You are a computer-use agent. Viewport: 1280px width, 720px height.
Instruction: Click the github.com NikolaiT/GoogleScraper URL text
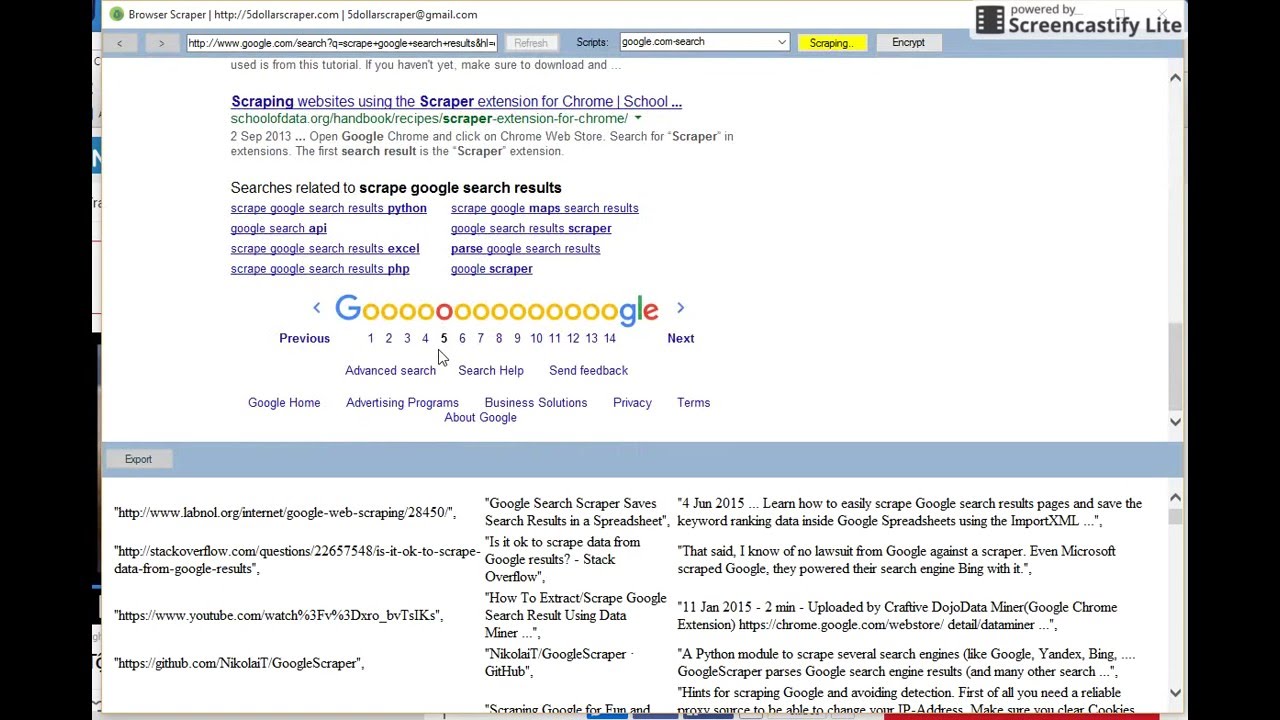239,663
